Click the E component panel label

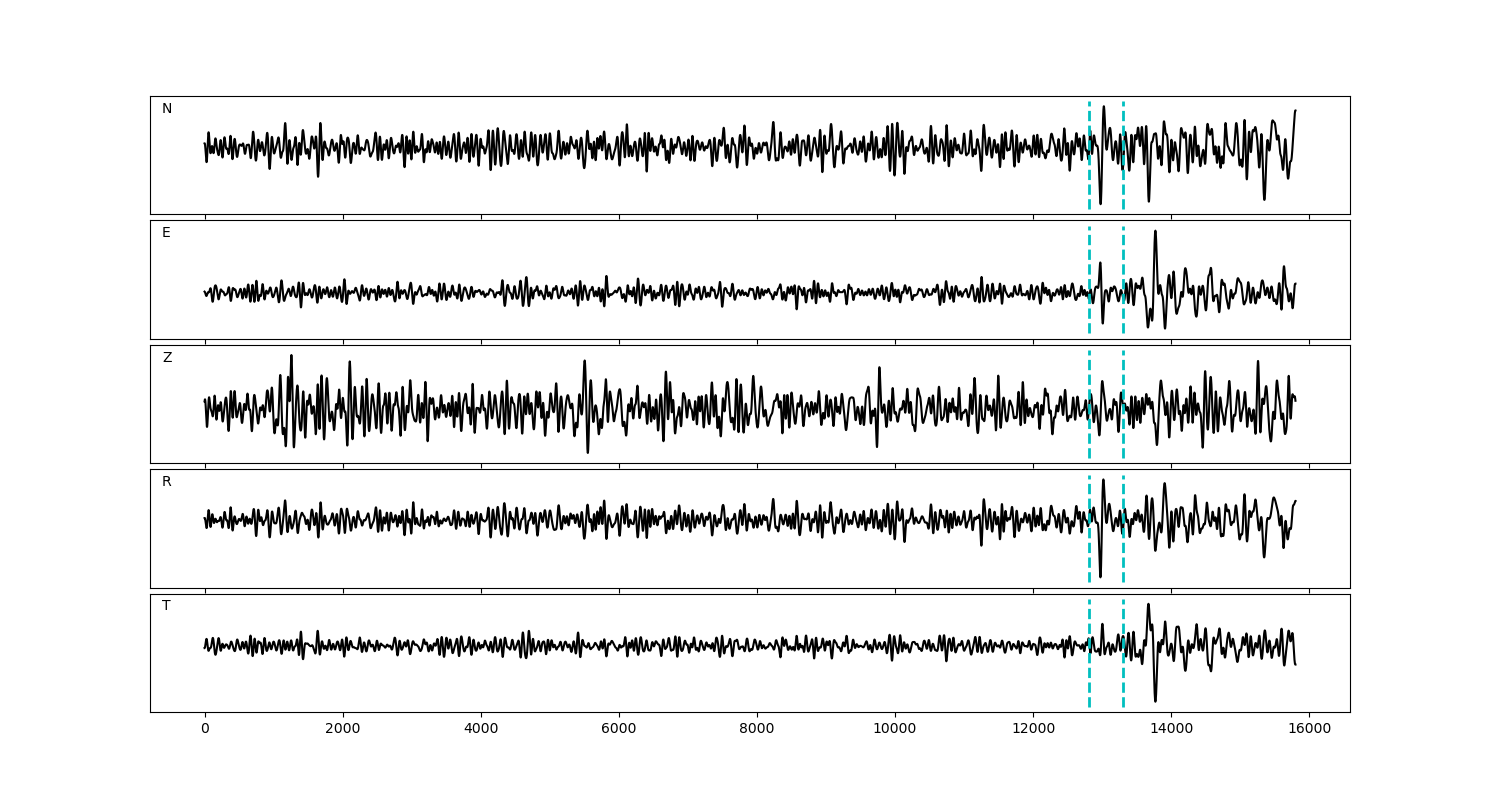coord(166,233)
